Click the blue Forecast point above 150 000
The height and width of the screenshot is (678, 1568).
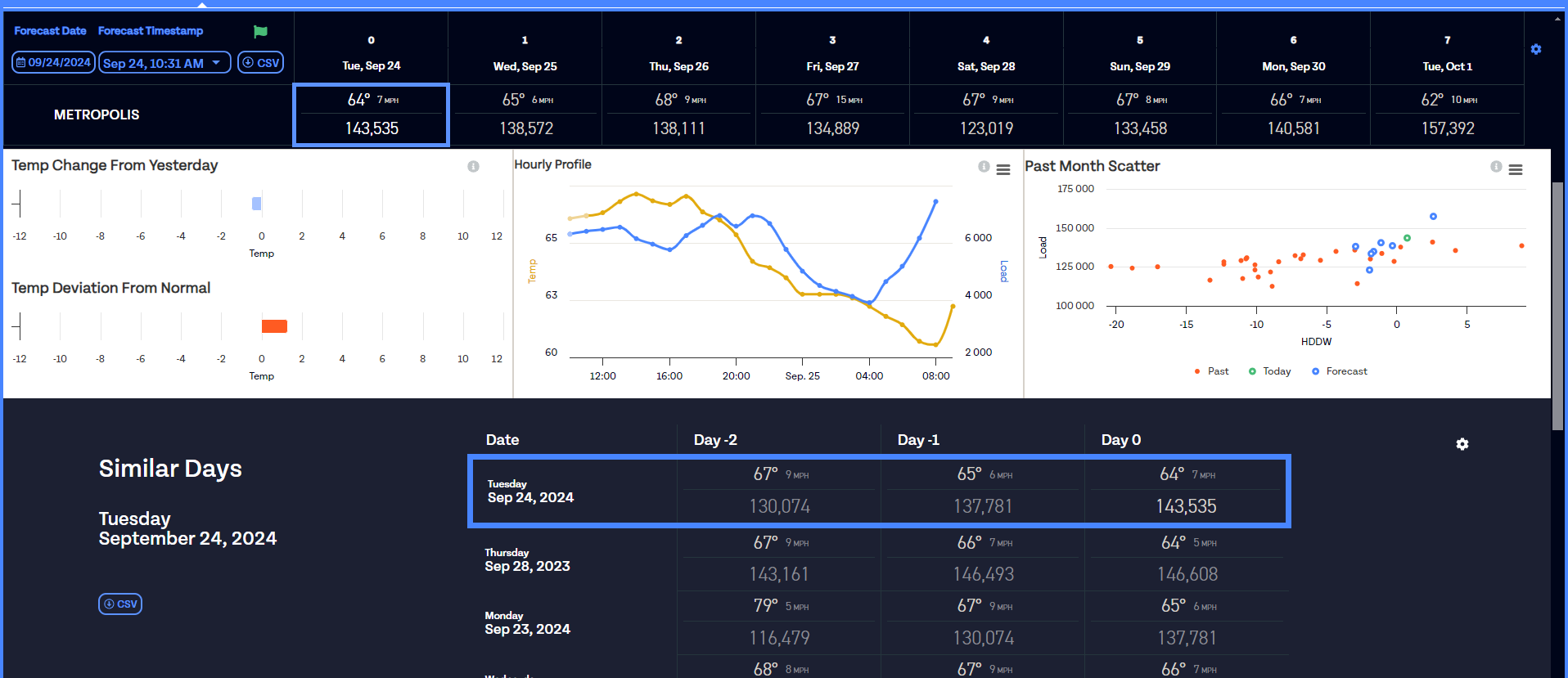[1433, 217]
